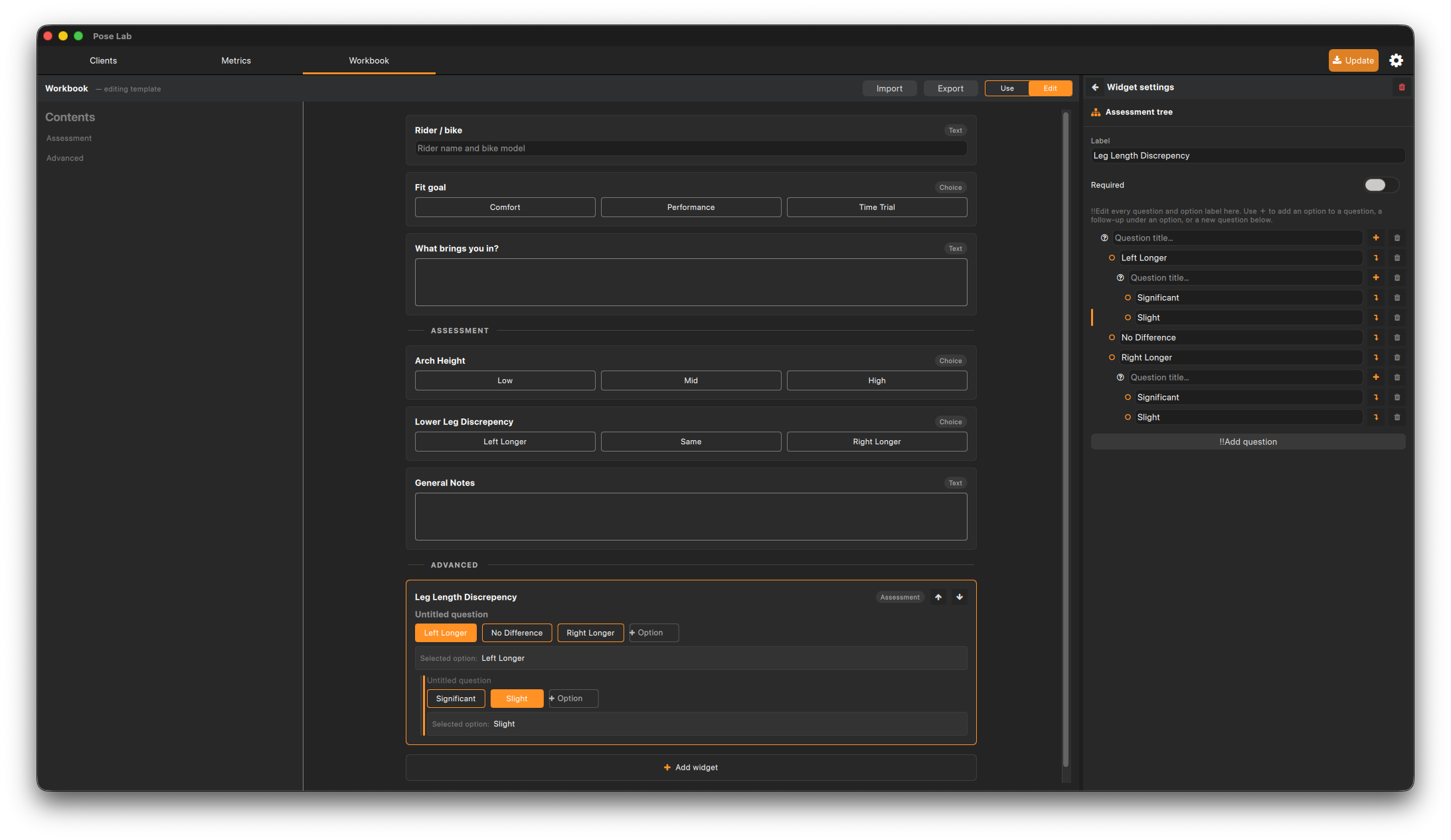Add follow-up under tree option Right Longer
The image size is (1451, 840).
pos(1376,357)
